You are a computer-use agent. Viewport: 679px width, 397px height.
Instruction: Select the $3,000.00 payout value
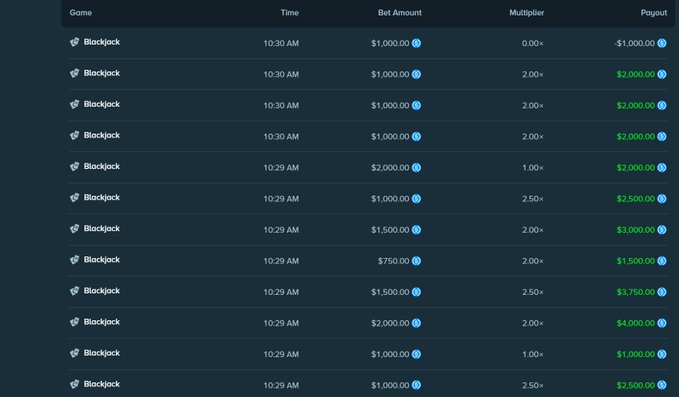click(x=636, y=230)
